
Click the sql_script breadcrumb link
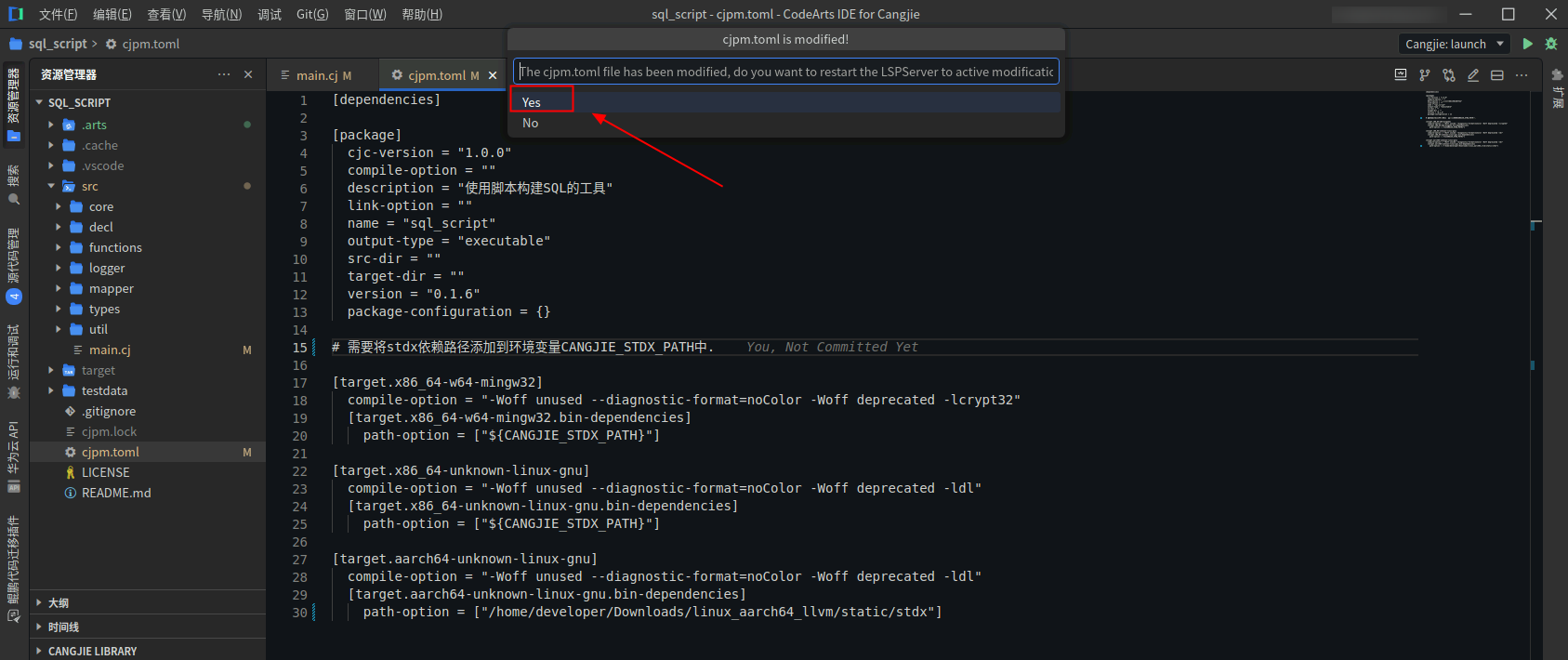[x=58, y=44]
